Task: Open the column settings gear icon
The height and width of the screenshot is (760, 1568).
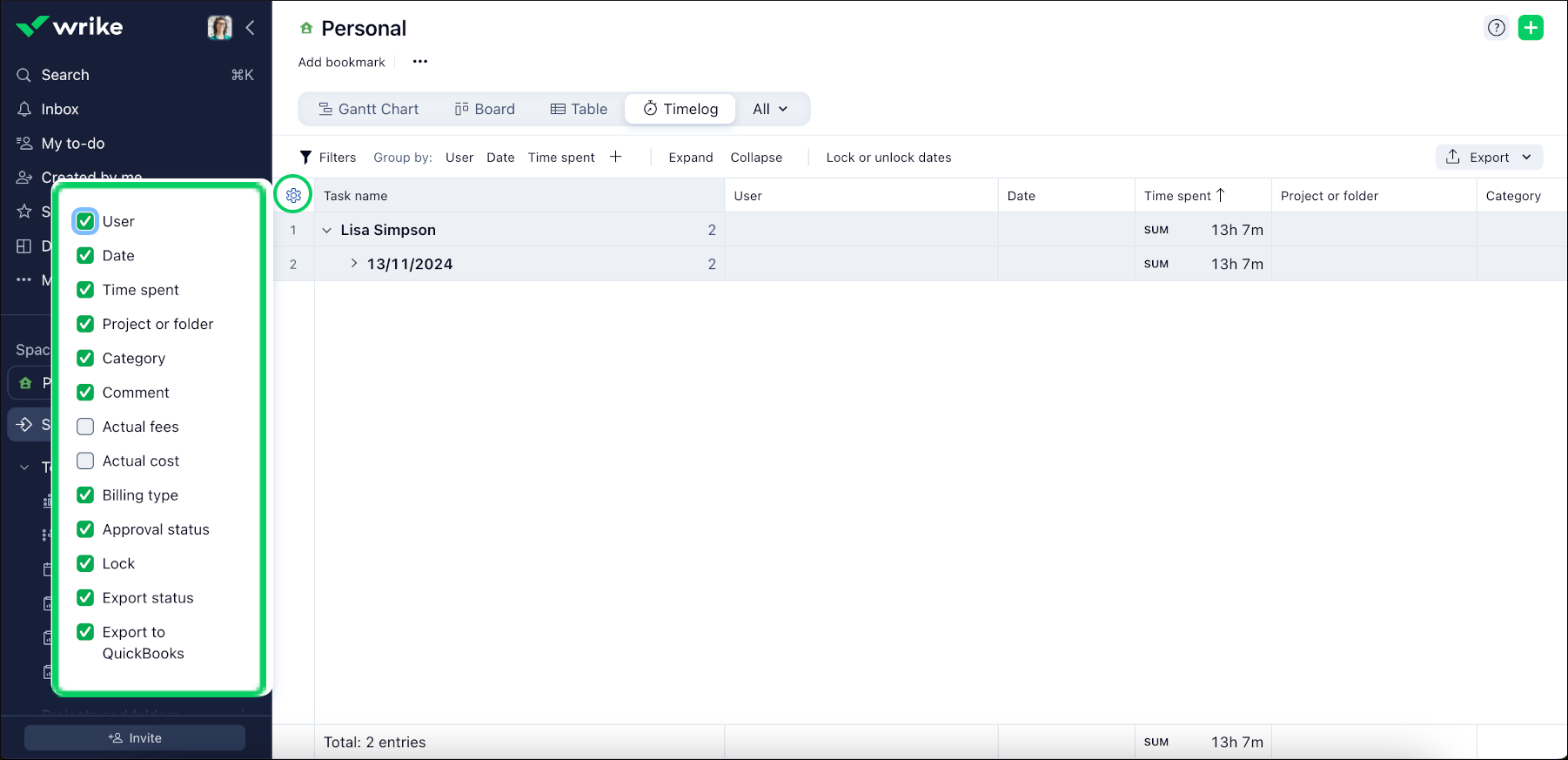Action: coord(293,195)
